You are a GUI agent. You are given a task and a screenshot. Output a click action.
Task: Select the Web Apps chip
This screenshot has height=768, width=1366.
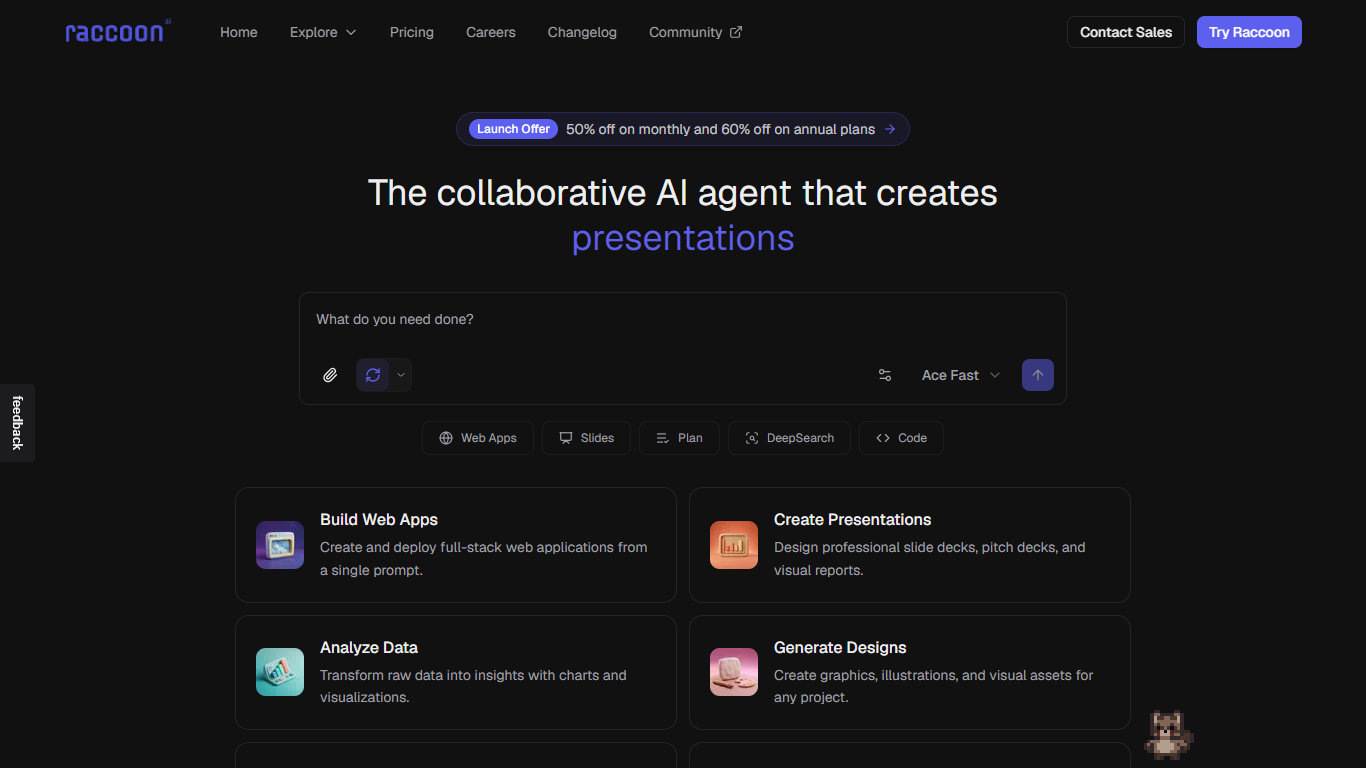tap(478, 438)
